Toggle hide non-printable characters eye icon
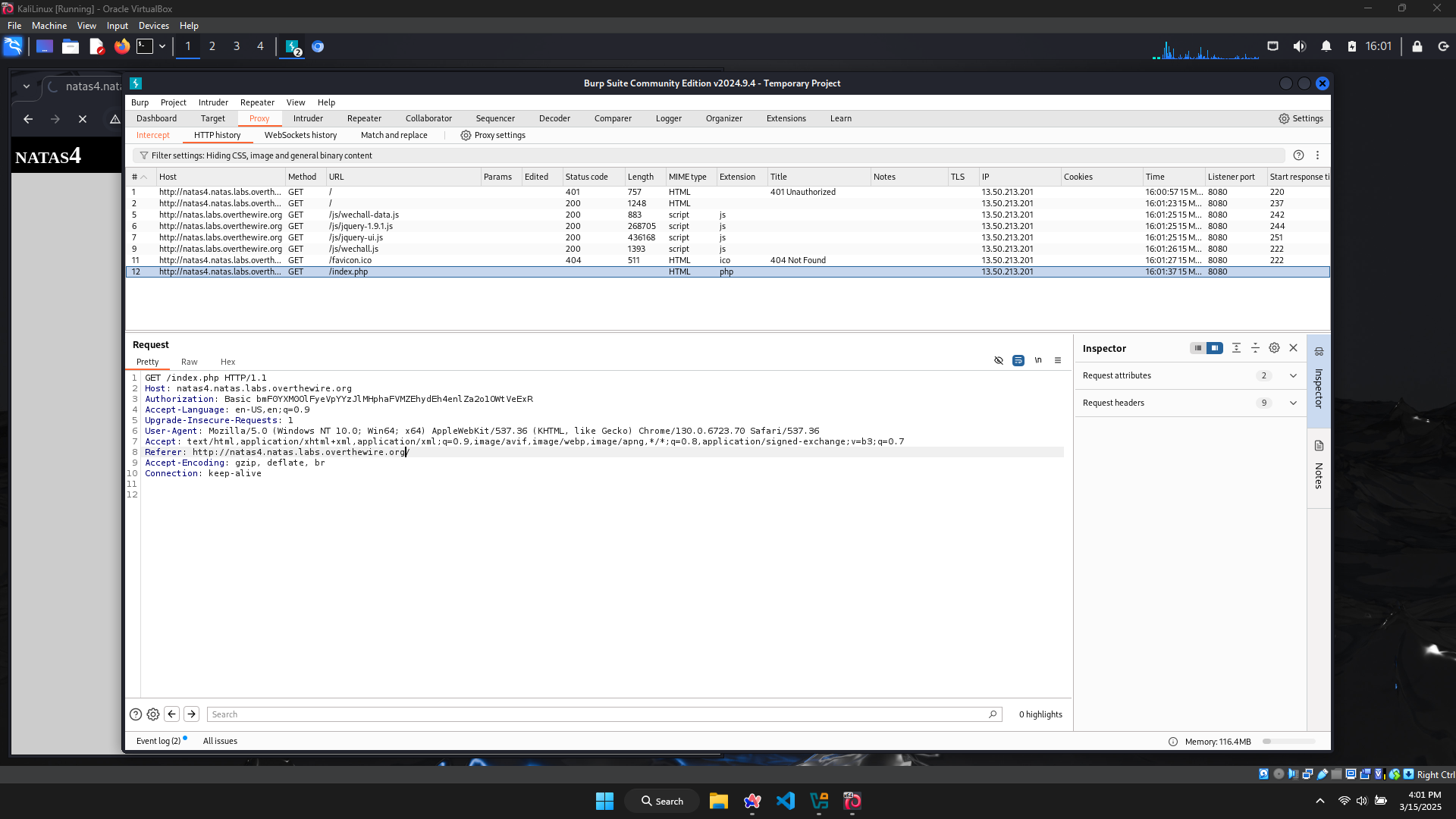Screen dimensions: 1456x819 coord(999,361)
